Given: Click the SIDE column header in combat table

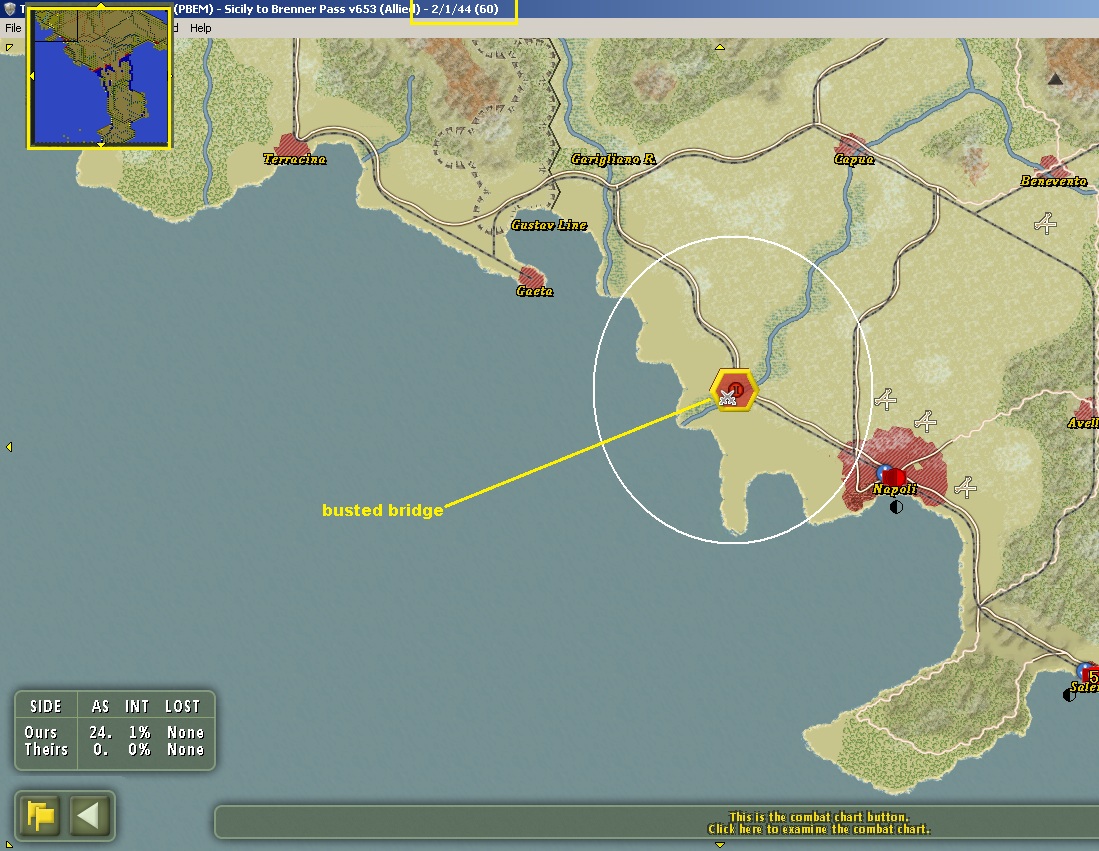Looking at the screenshot, I should click(46, 707).
